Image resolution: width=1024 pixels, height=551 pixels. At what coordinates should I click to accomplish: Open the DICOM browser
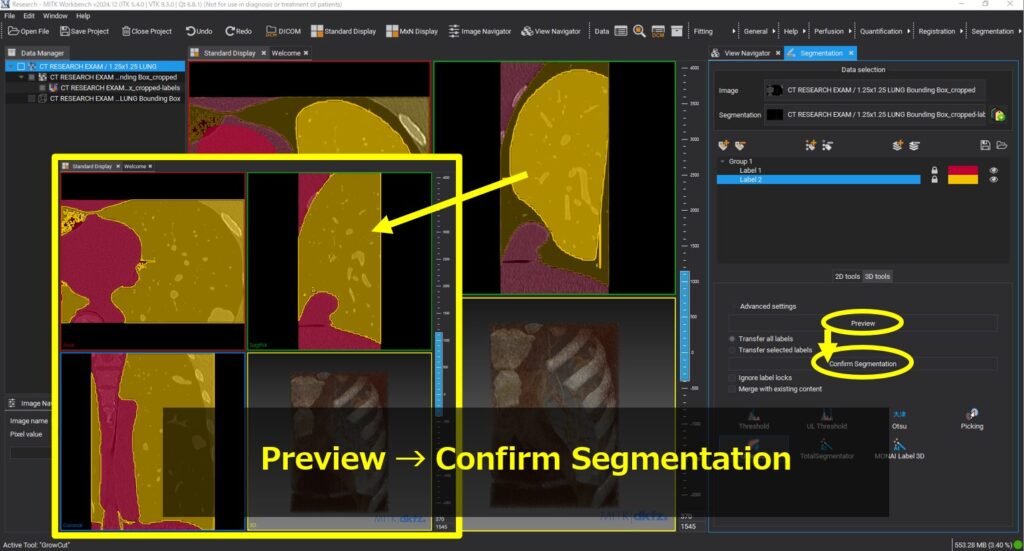coord(283,31)
